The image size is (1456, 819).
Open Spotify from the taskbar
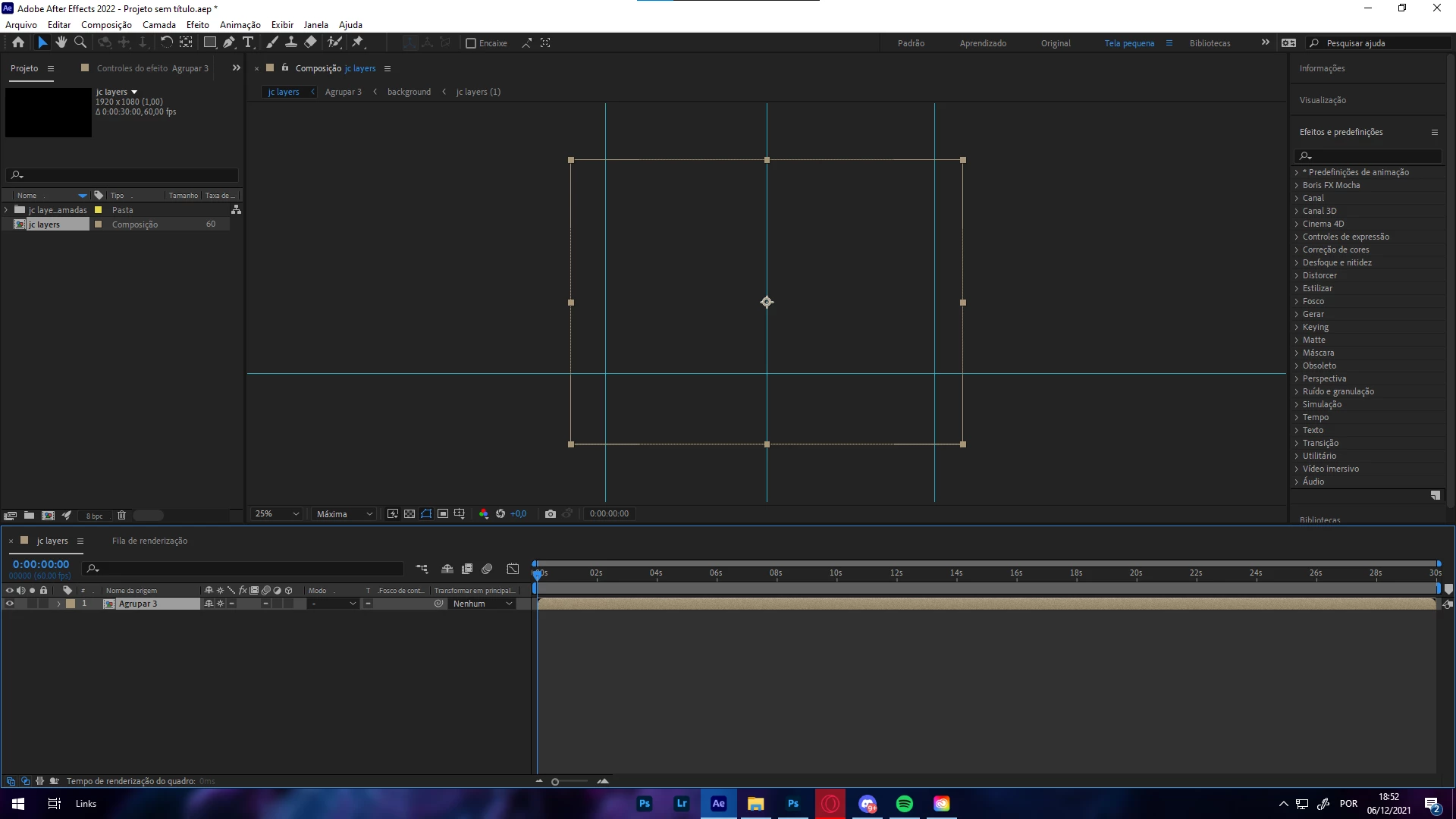(904, 804)
